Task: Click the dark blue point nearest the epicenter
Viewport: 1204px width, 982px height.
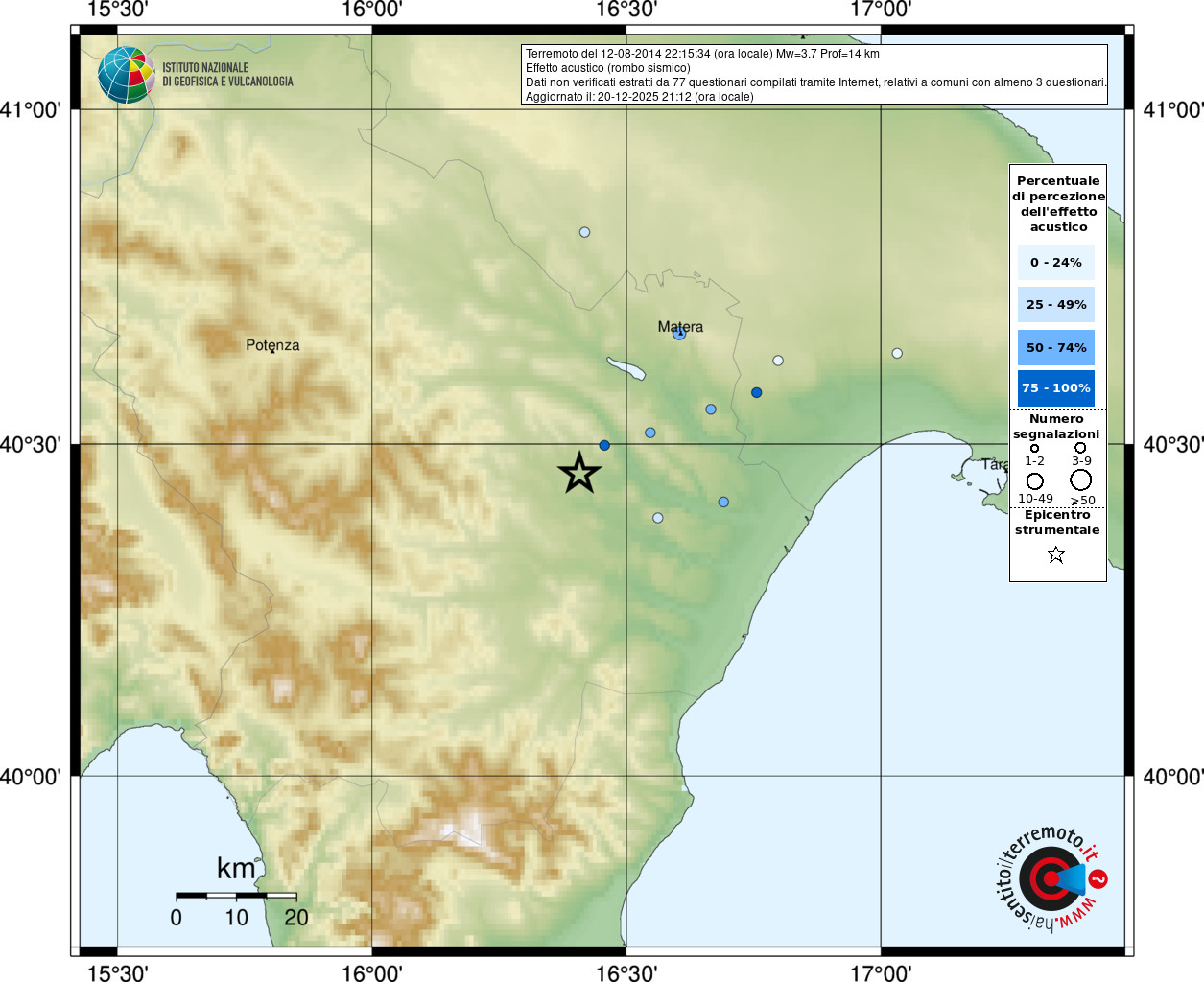Action: 604,445
